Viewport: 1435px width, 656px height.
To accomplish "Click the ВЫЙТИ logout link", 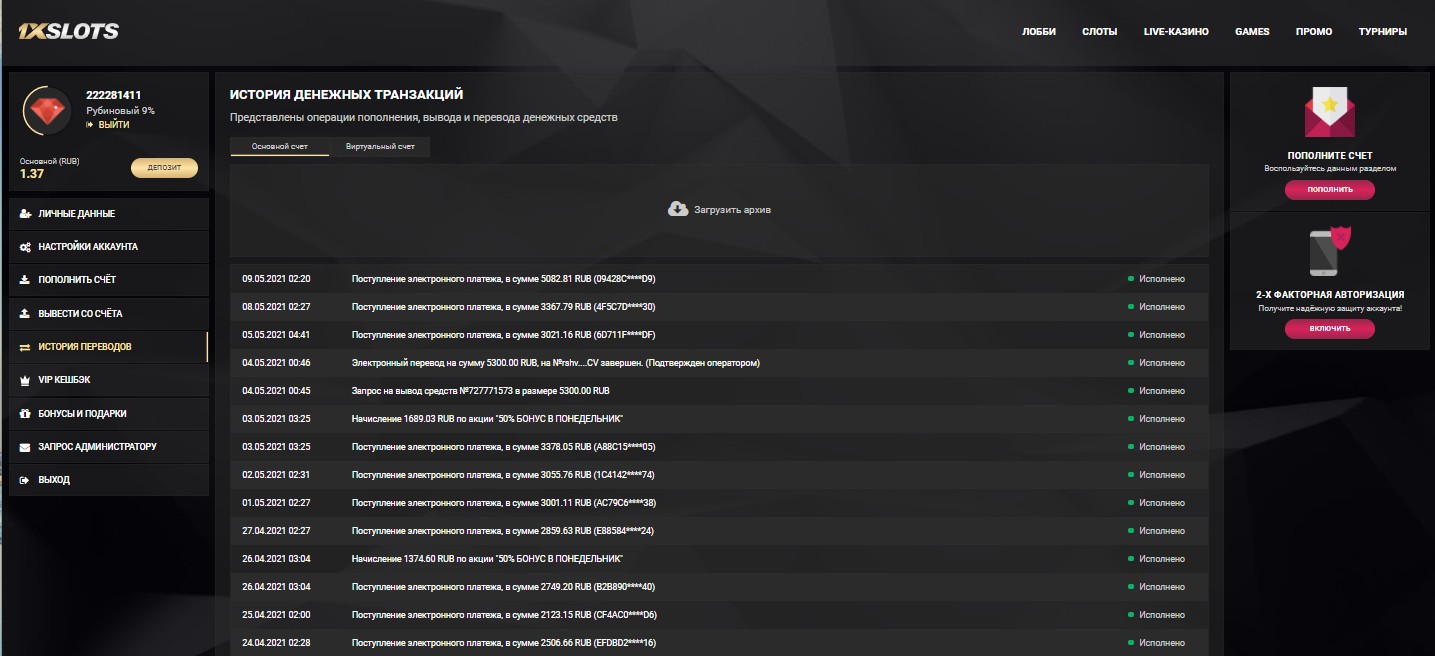I will click(113, 125).
